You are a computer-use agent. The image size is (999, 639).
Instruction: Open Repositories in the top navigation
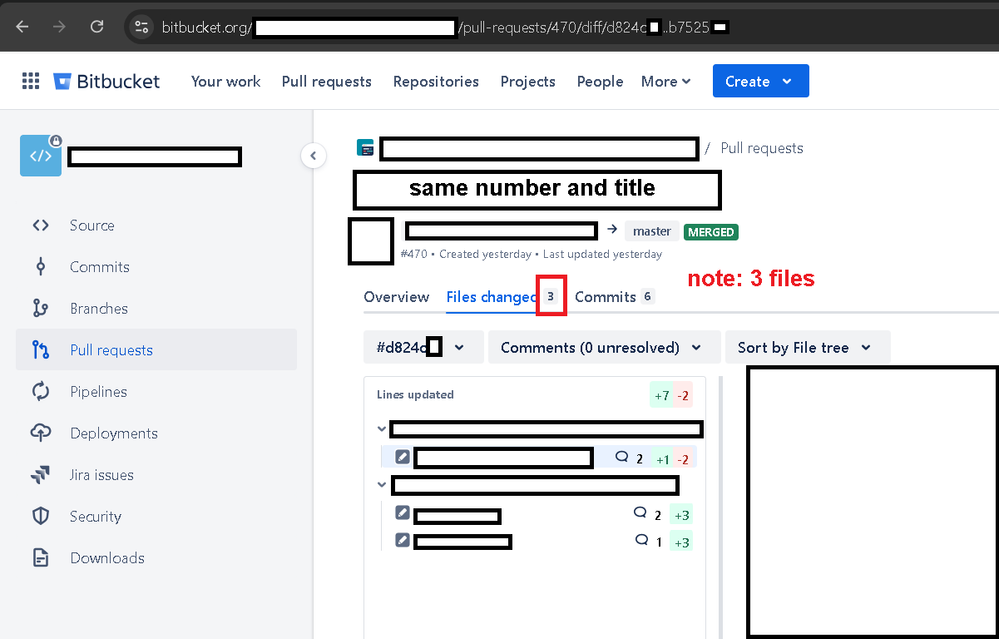tap(436, 82)
